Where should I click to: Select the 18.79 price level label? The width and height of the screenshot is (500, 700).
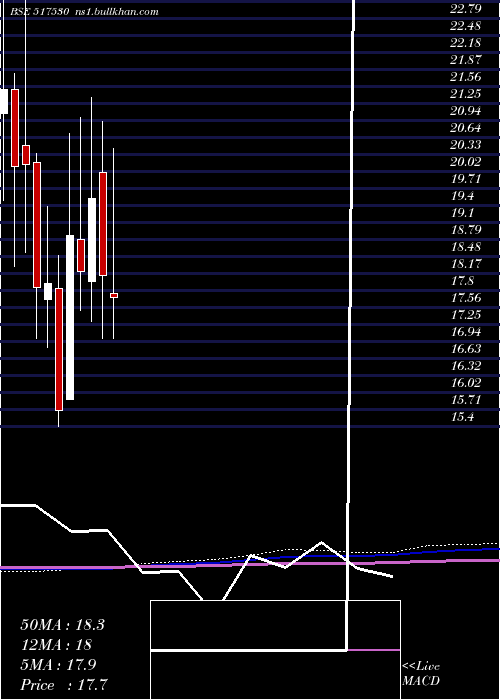465,229
